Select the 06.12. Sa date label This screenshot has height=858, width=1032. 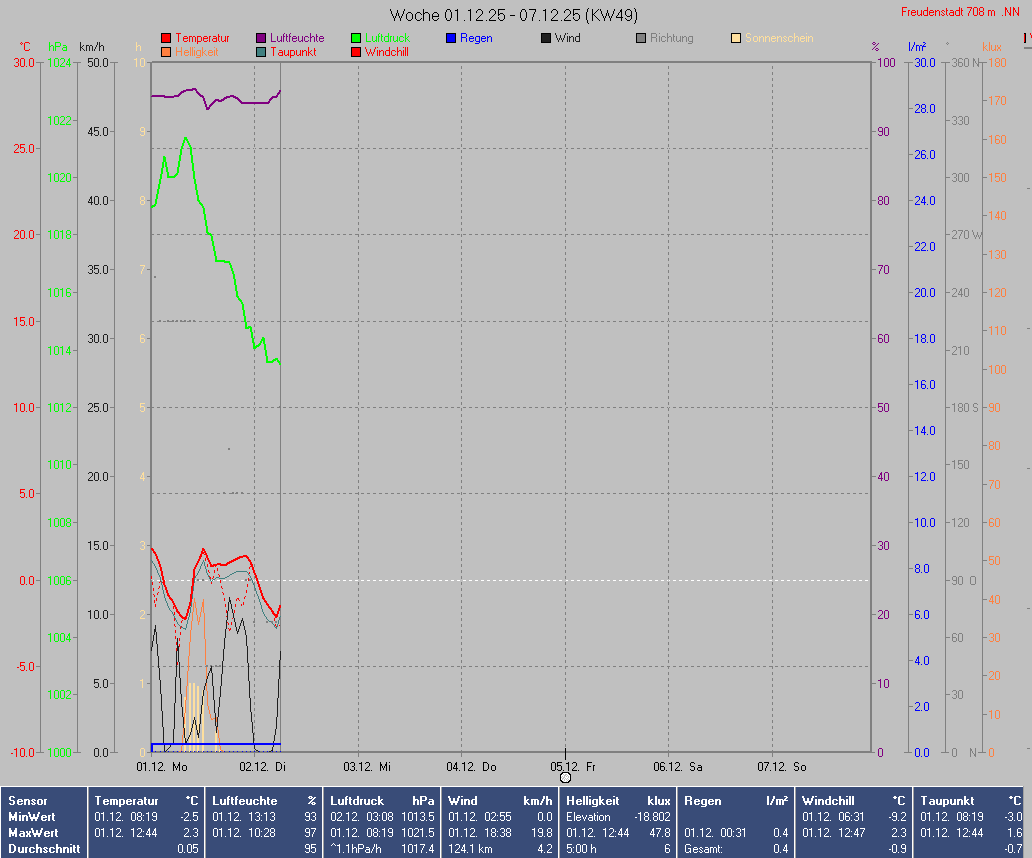[677, 767]
